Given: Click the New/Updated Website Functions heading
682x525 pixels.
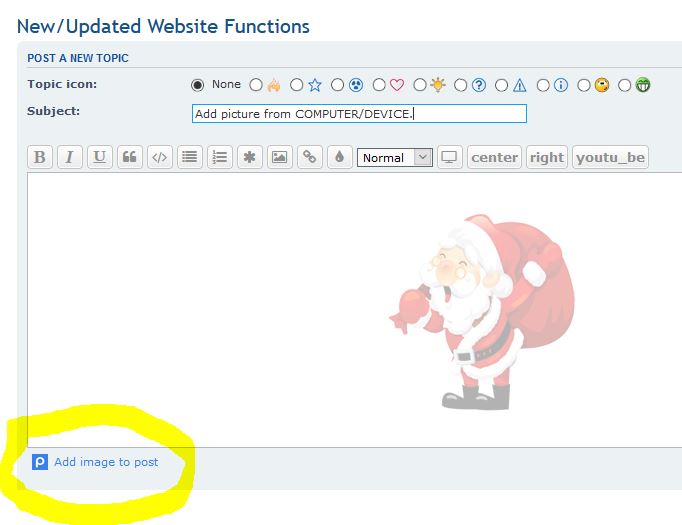Looking at the screenshot, I should coord(163,26).
